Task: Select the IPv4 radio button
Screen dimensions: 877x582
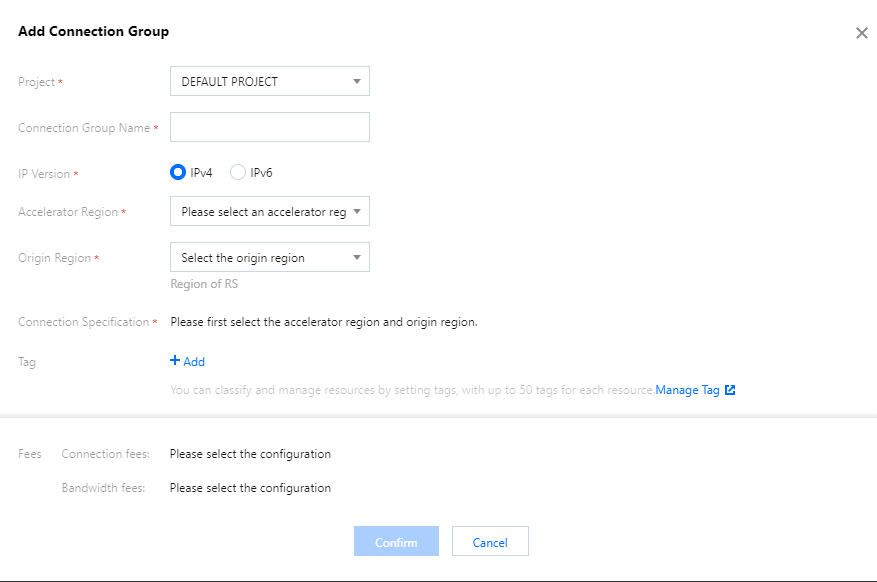Action: coord(178,172)
